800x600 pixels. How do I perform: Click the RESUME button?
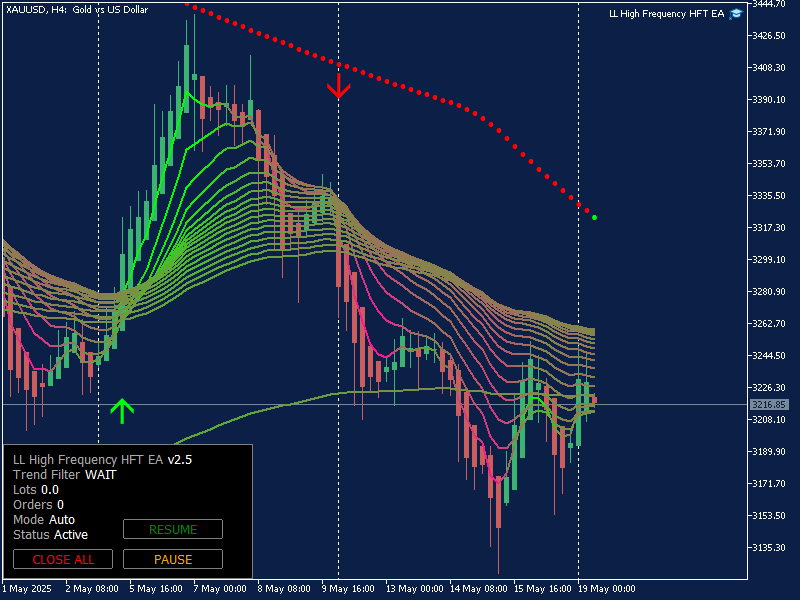(173, 529)
